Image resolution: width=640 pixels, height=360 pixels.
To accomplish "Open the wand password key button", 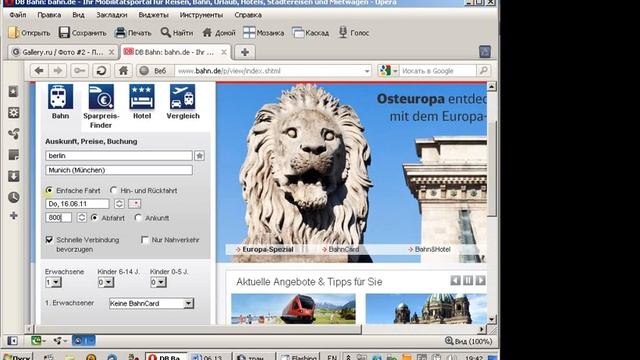I will [80, 71].
